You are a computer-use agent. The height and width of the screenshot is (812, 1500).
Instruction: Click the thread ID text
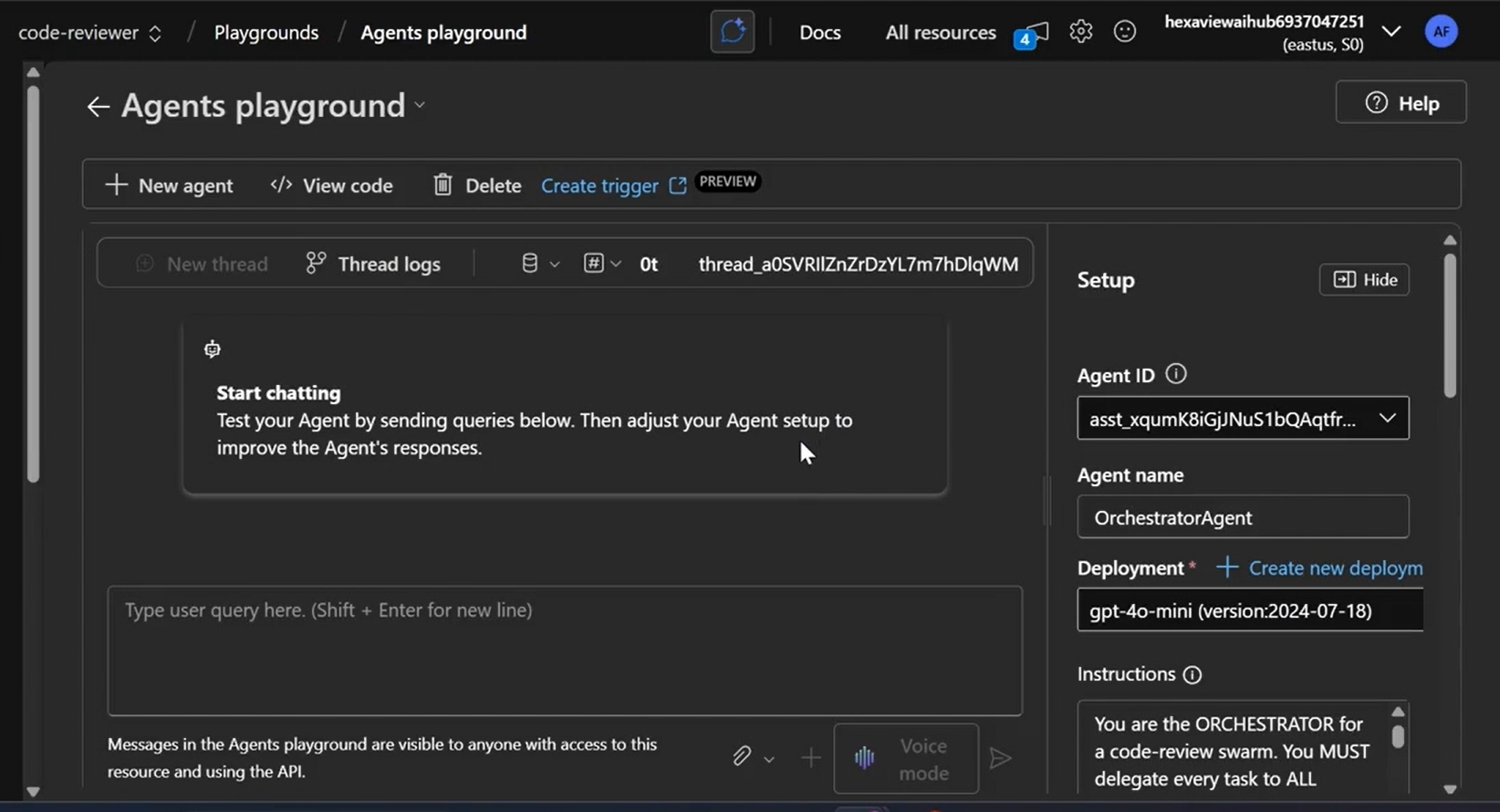[x=858, y=264]
